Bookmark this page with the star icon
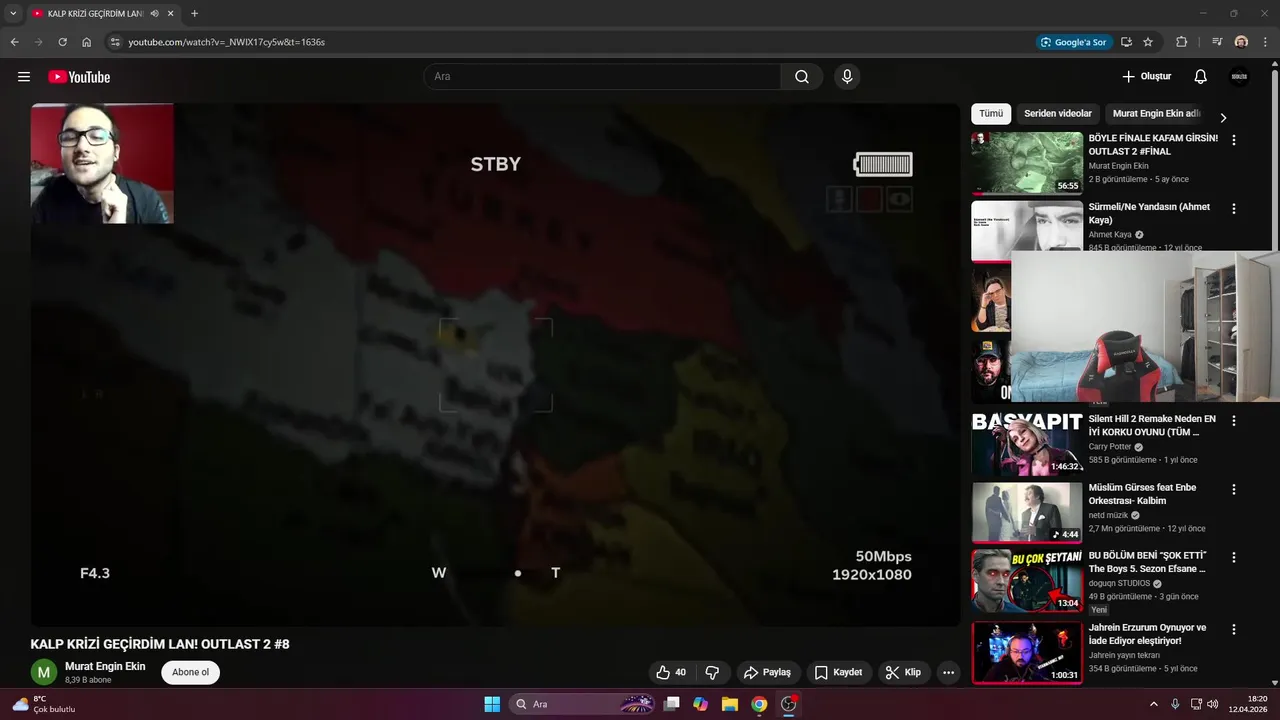Image resolution: width=1280 pixels, height=720 pixels. pos(1148,42)
